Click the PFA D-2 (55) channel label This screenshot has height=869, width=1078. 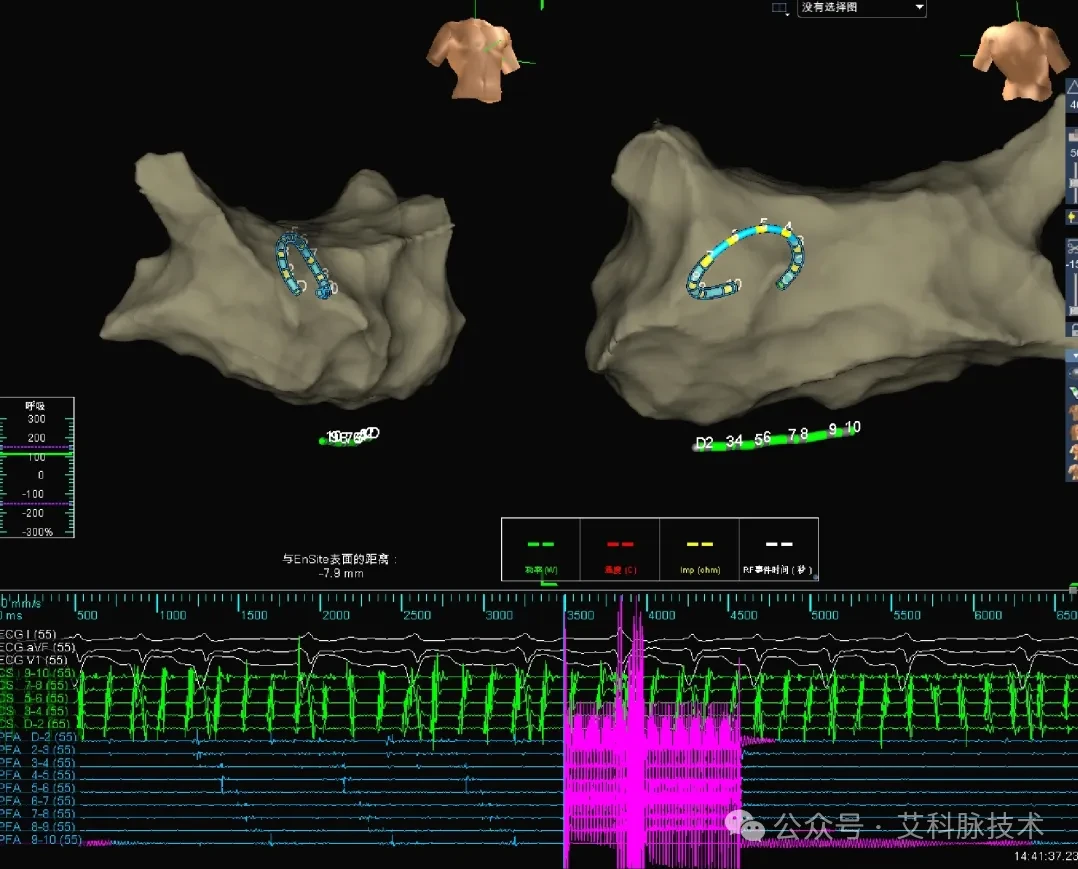coord(38,737)
